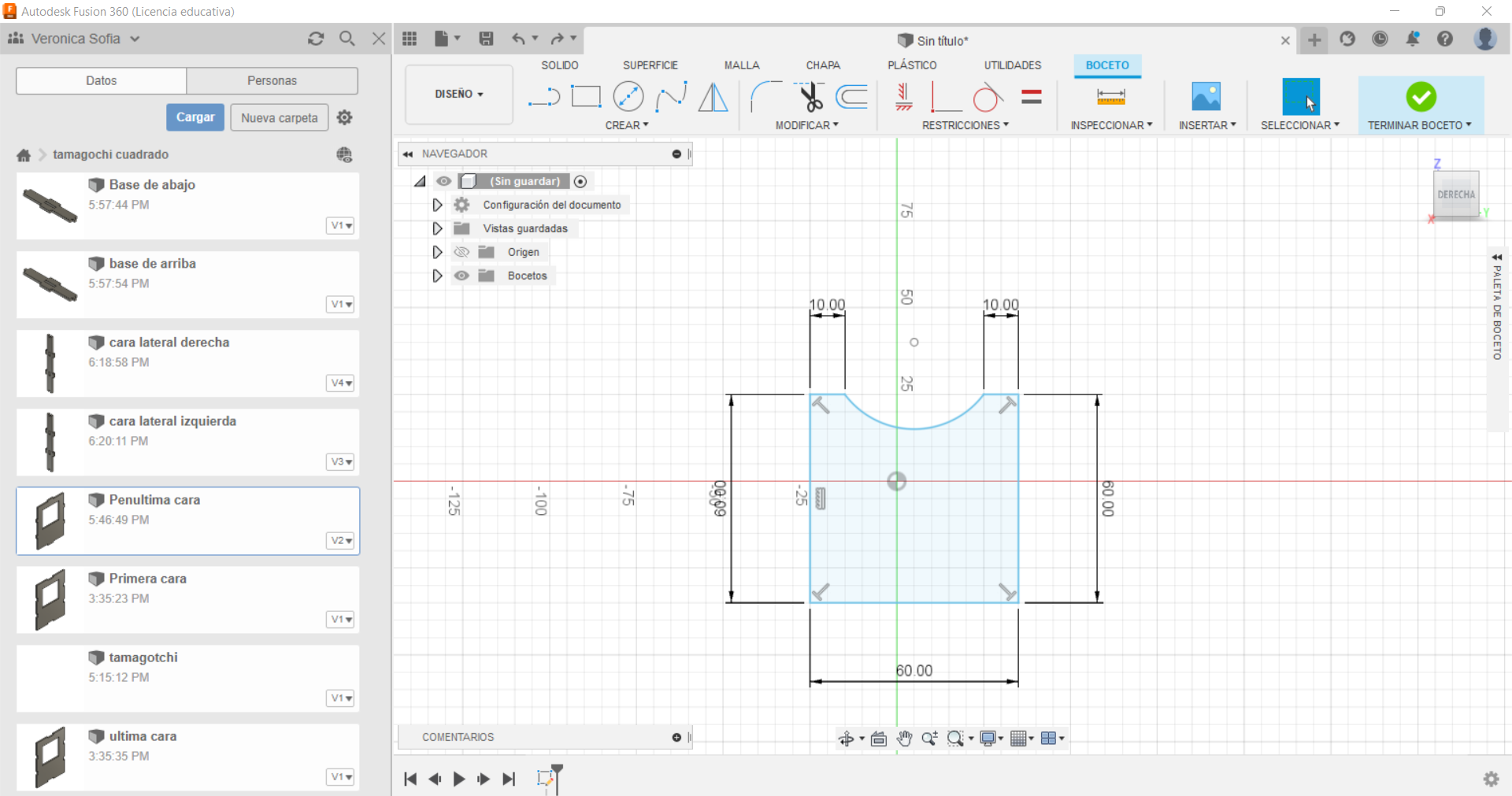Activate the unsaved component radio button
The height and width of the screenshot is (796, 1512).
click(x=580, y=181)
